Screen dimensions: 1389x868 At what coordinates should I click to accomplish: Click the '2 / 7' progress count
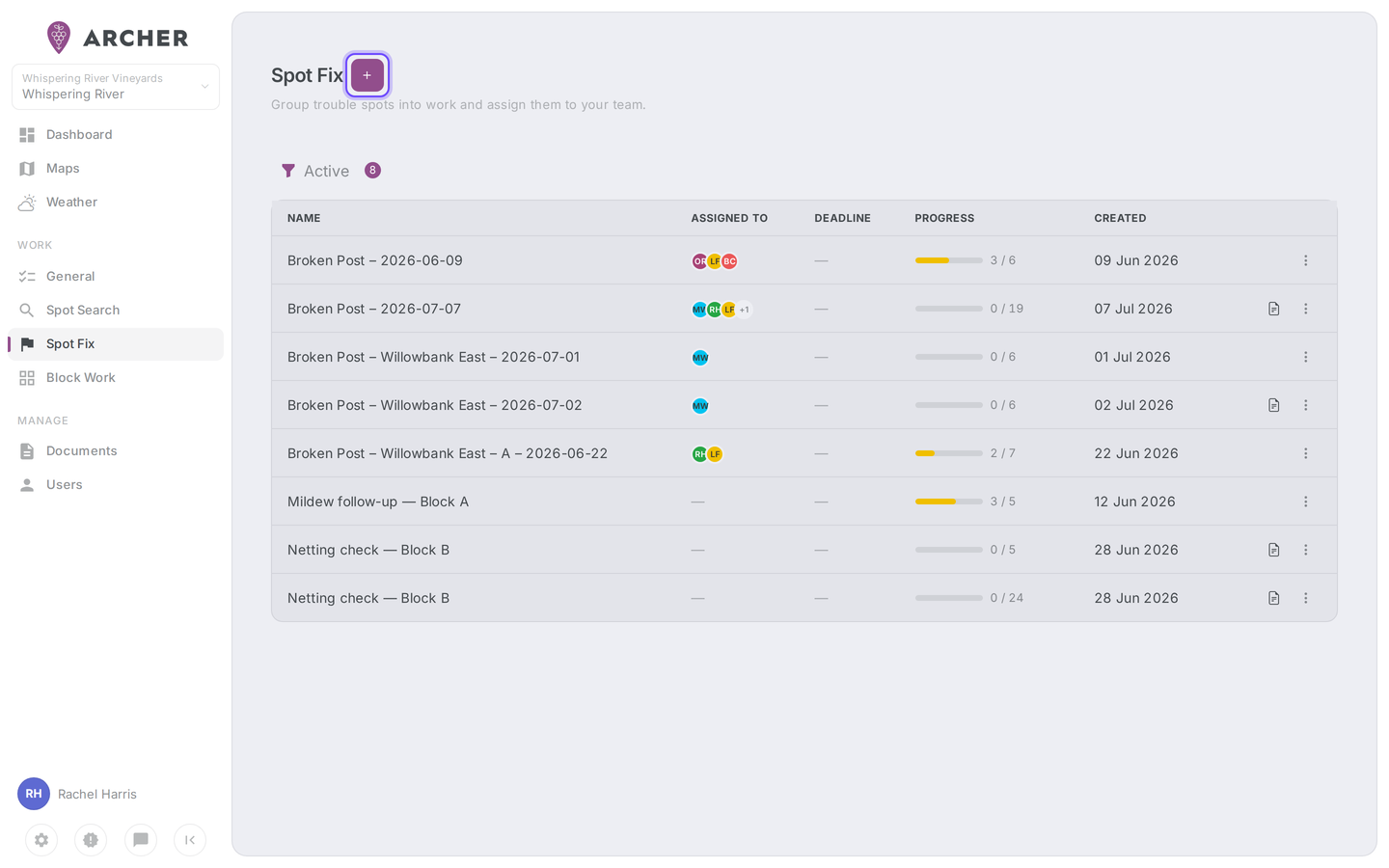pyautogui.click(x=1002, y=453)
